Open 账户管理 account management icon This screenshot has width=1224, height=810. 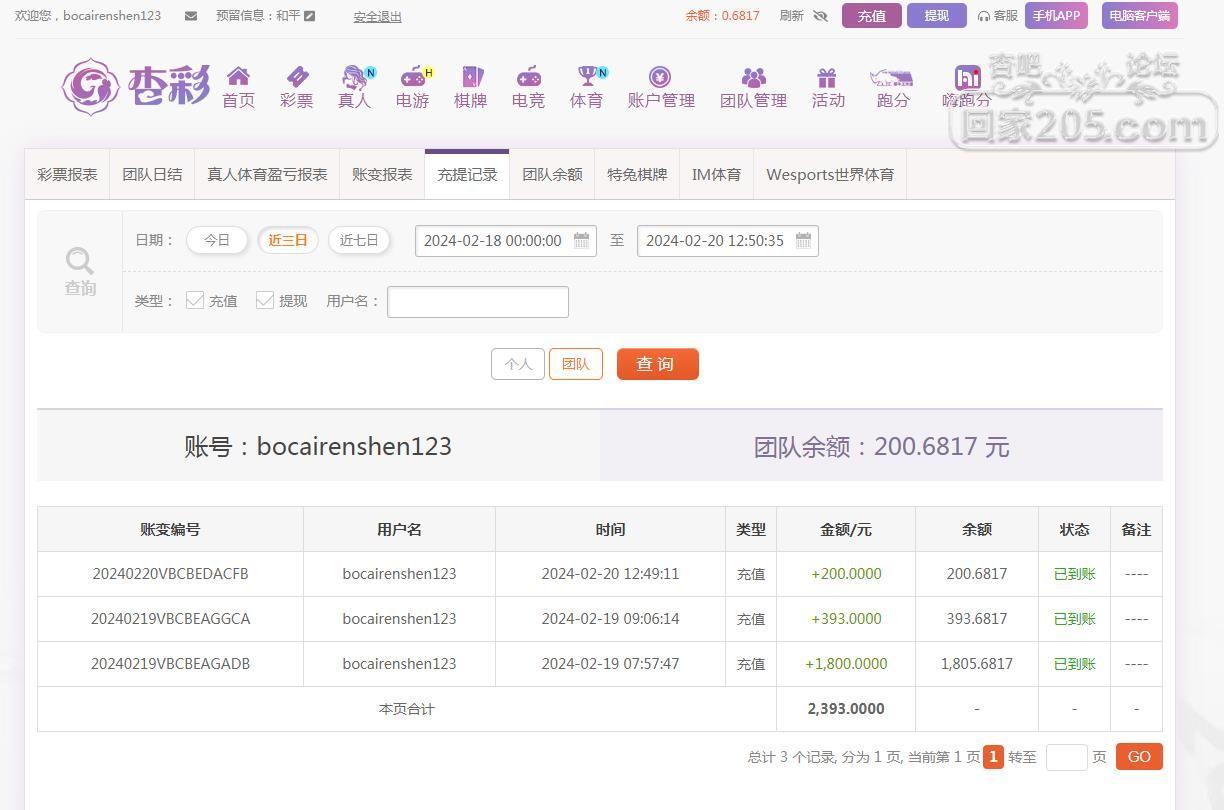(x=660, y=77)
